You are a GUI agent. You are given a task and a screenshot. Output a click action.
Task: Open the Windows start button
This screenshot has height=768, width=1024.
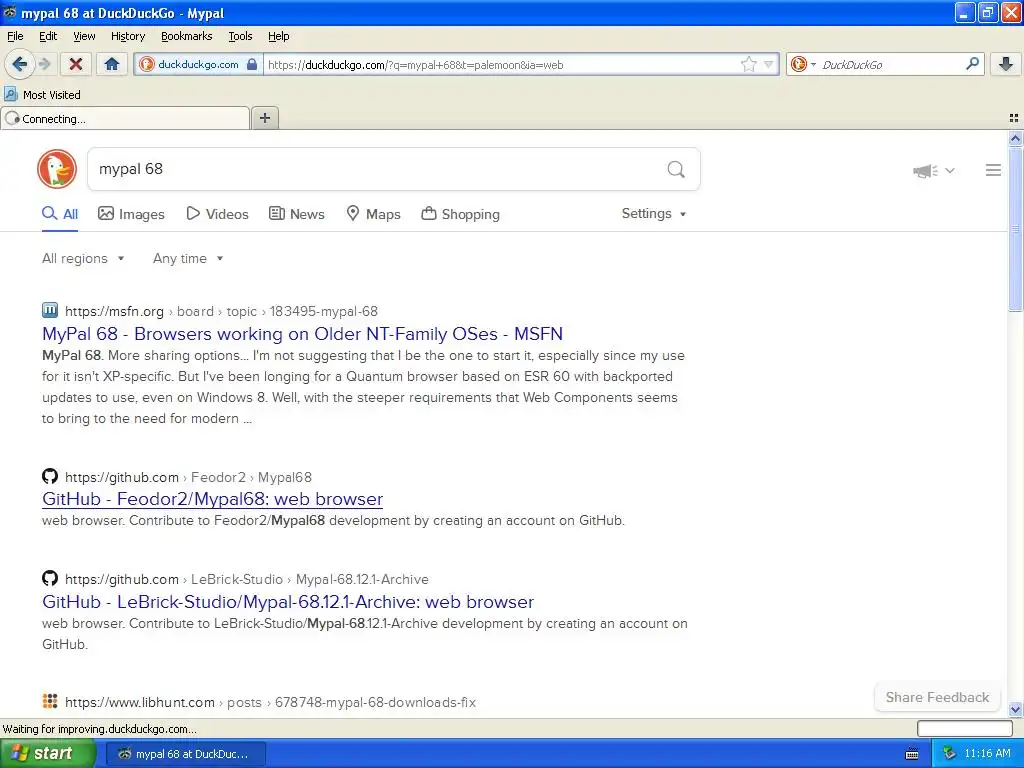click(47, 754)
